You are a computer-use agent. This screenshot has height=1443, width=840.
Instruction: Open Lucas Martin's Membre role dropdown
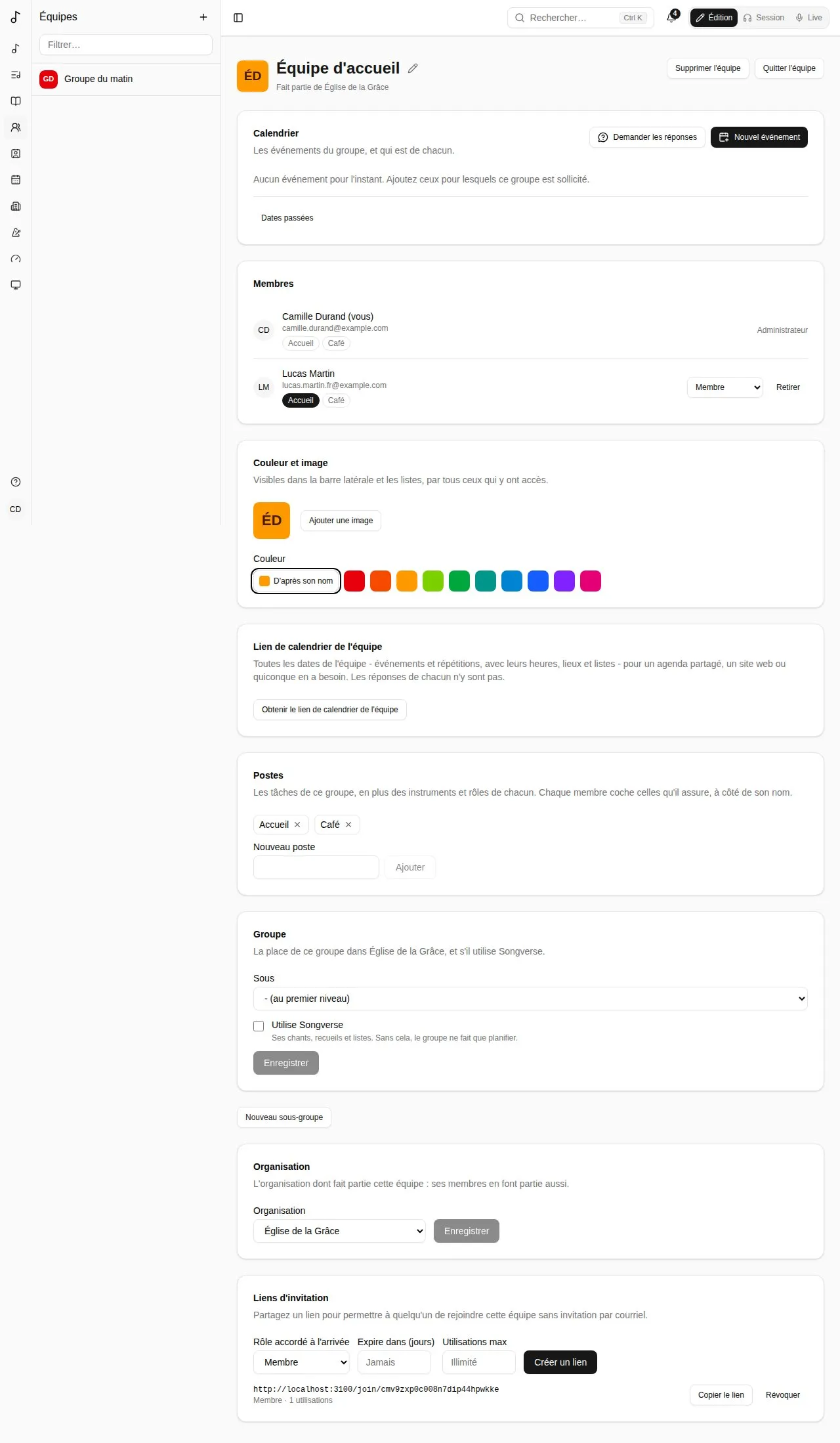click(x=725, y=387)
